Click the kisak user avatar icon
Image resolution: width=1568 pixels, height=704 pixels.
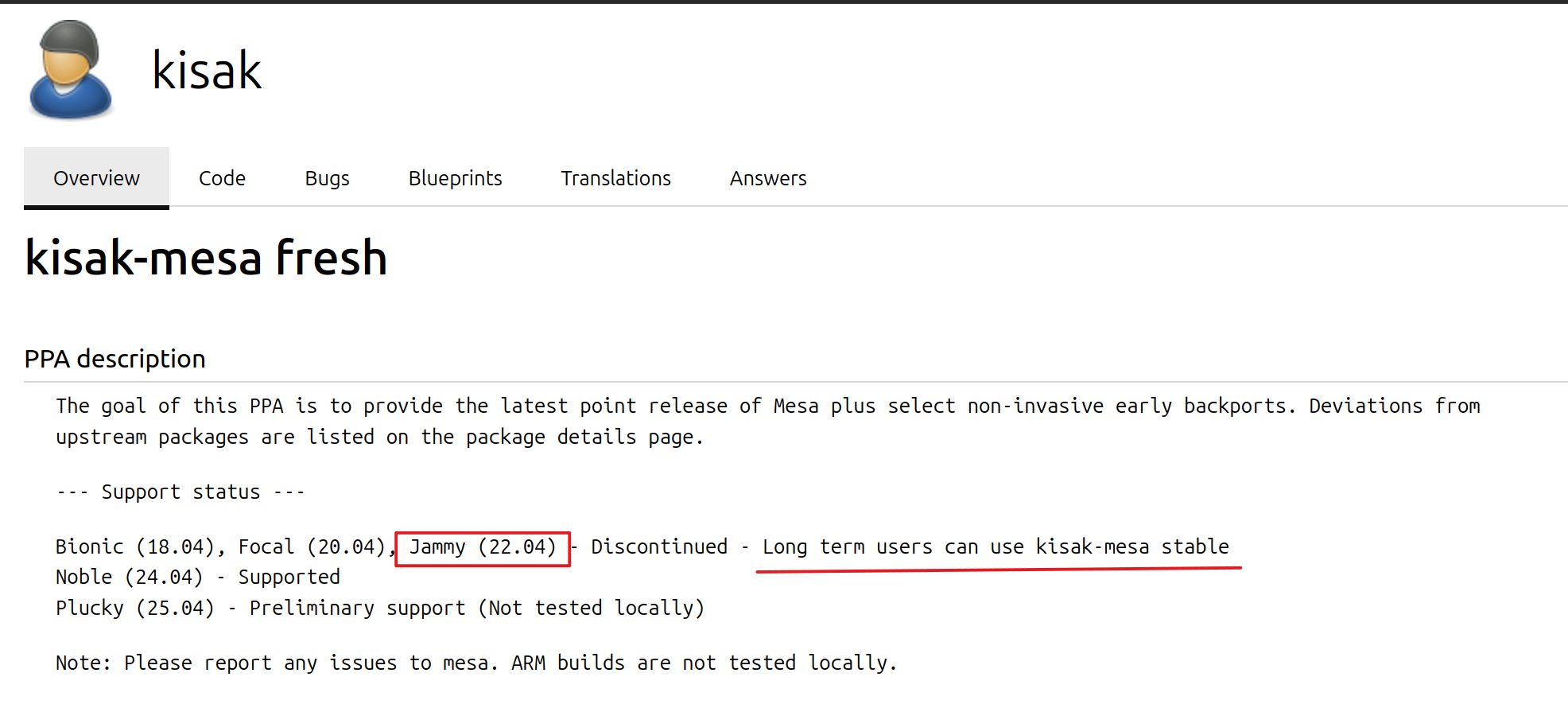coord(71,70)
